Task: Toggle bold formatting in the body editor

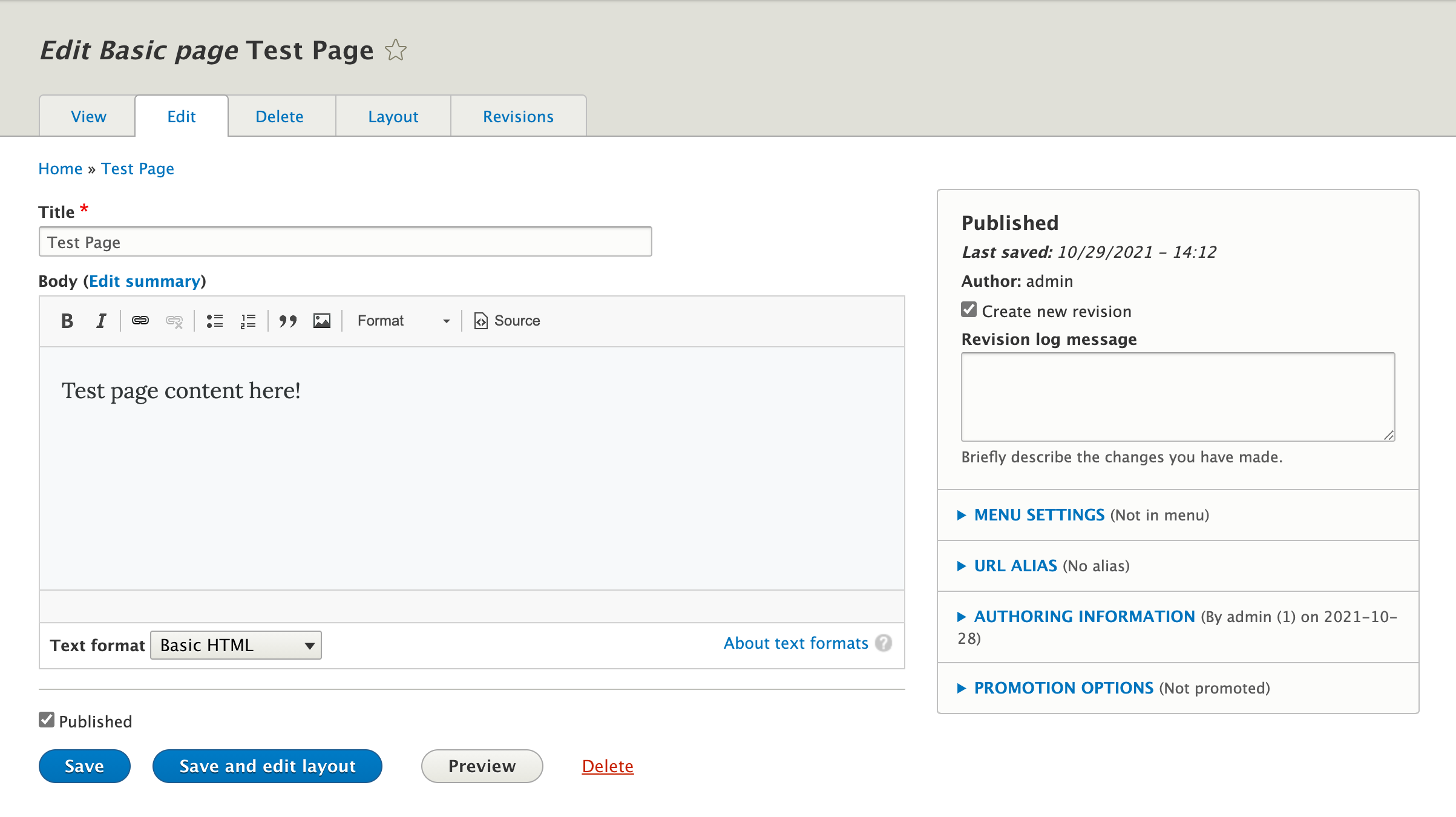Action: point(67,321)
